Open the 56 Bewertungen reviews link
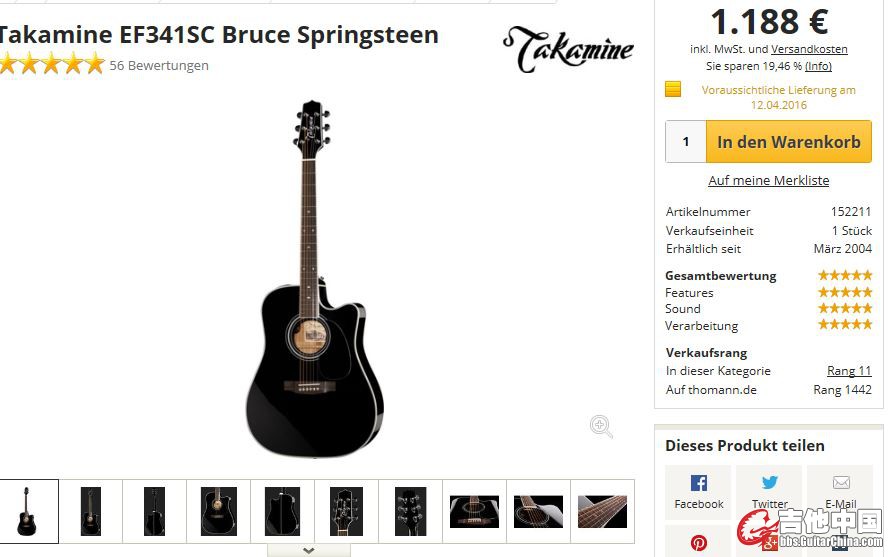This screenshot has height=557, width=890. pyautogui.click(x=159, y=66)
